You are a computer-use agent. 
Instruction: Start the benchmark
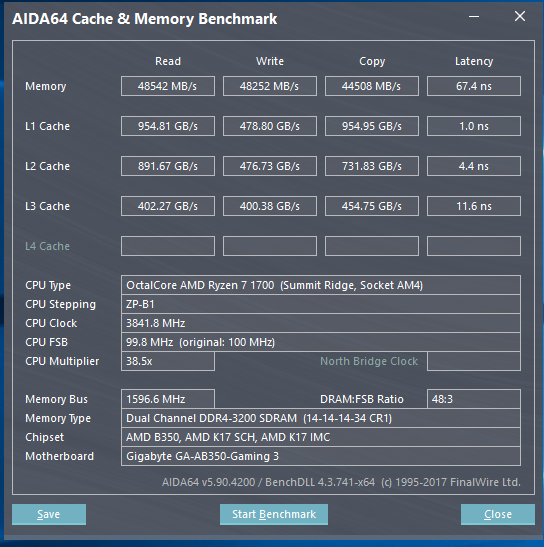274,514
